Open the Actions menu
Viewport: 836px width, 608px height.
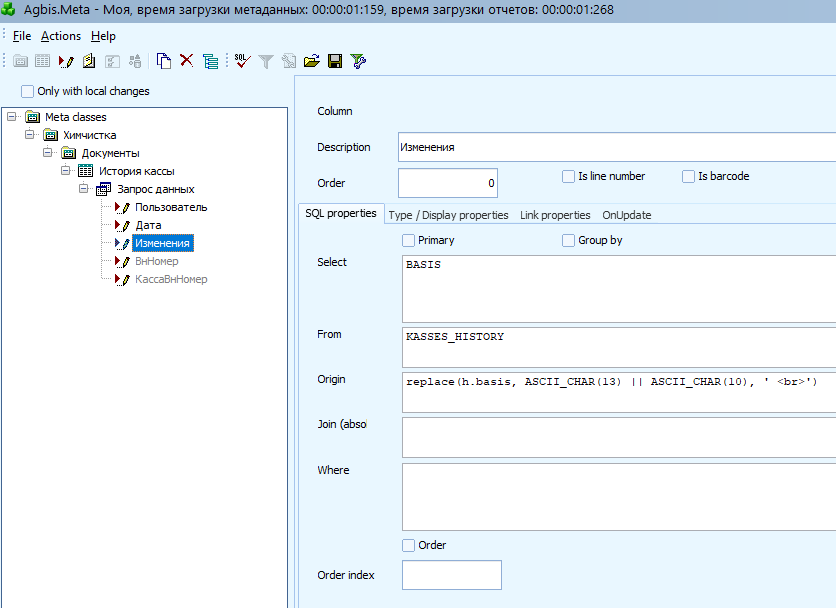coord(61,36)
